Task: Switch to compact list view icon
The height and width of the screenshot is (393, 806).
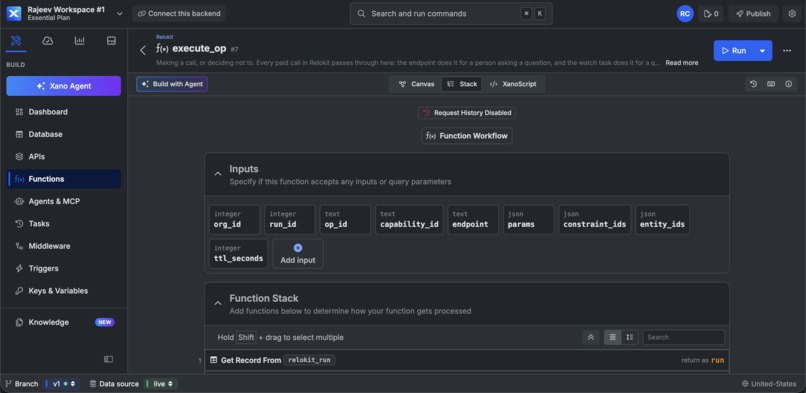Action: click(612, 338)
